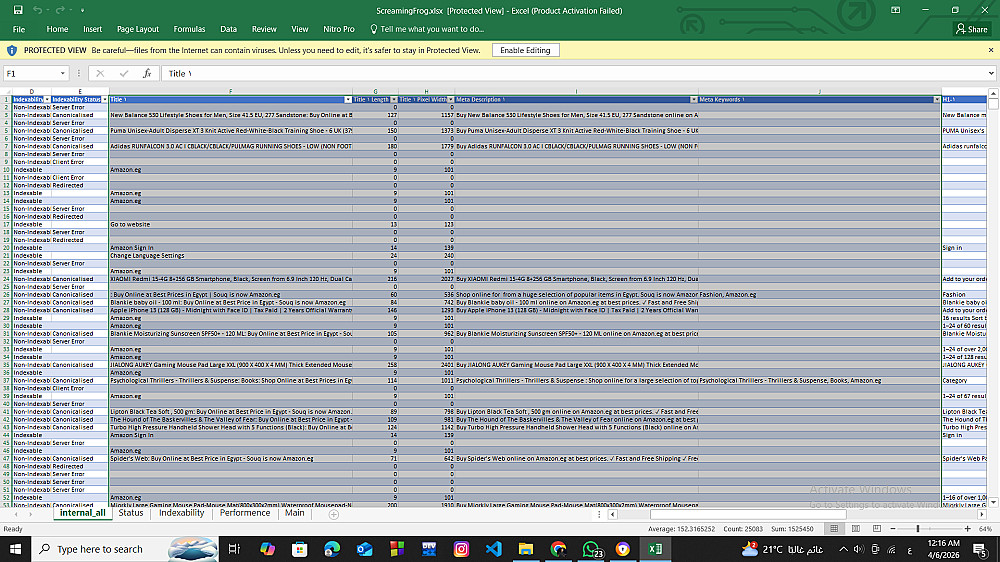Open Instagram from the taskbar

click(x=460, y=549)
